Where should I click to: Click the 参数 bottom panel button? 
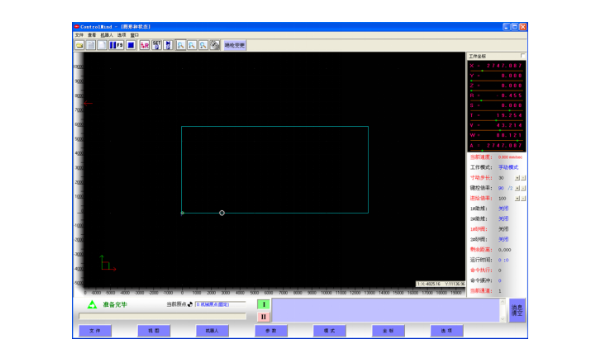tap(271, 331)
